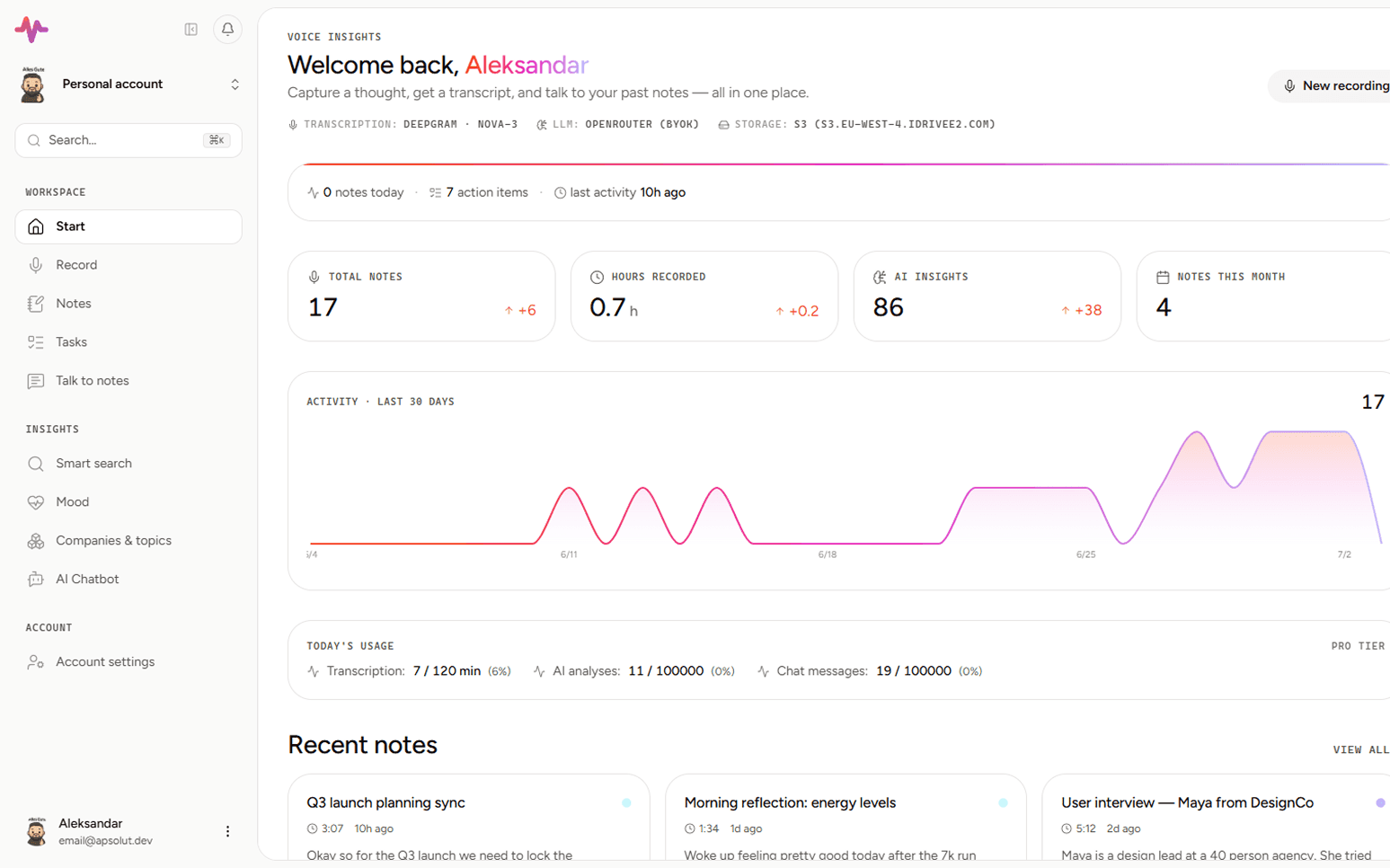Screen dimensions: 1390x868
Task: Click the Hours Recorded clock icon
Action: click(597, 278)
